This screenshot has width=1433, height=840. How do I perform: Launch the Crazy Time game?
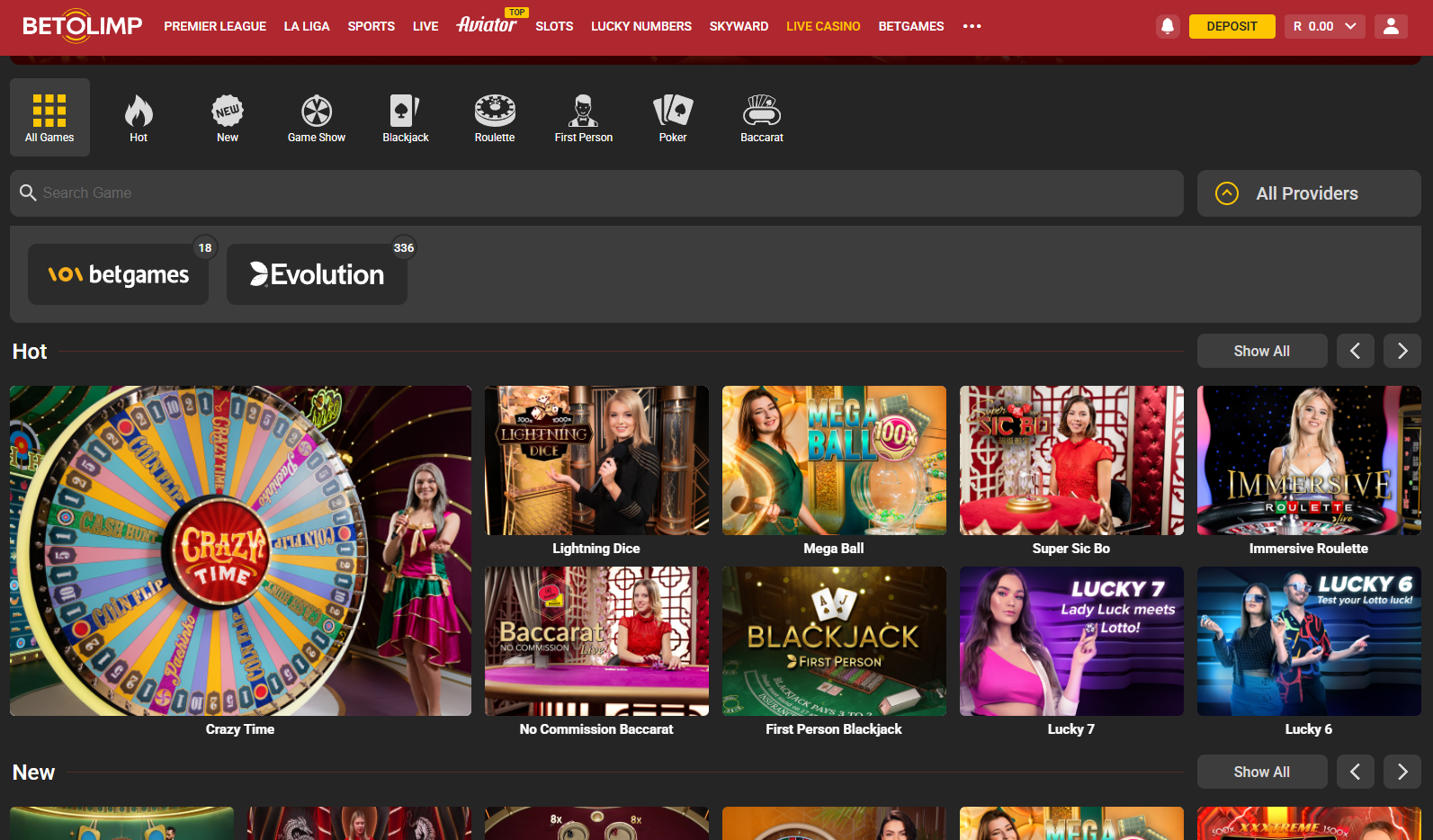240,550
